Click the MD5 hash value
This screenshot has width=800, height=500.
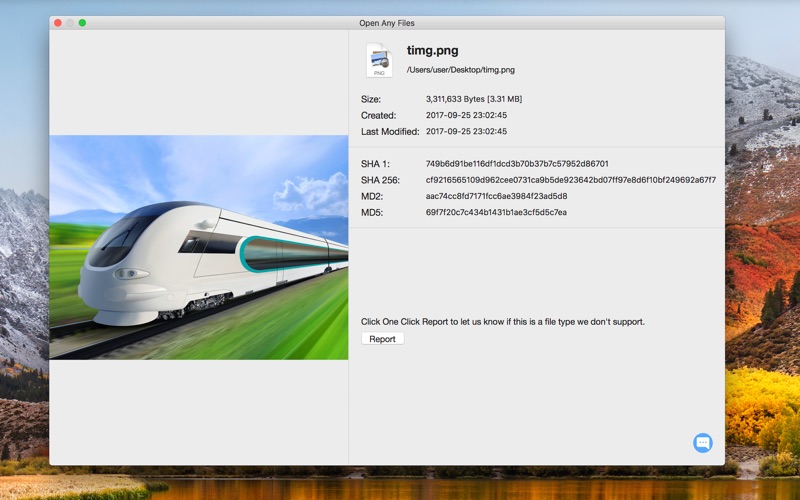496,212
